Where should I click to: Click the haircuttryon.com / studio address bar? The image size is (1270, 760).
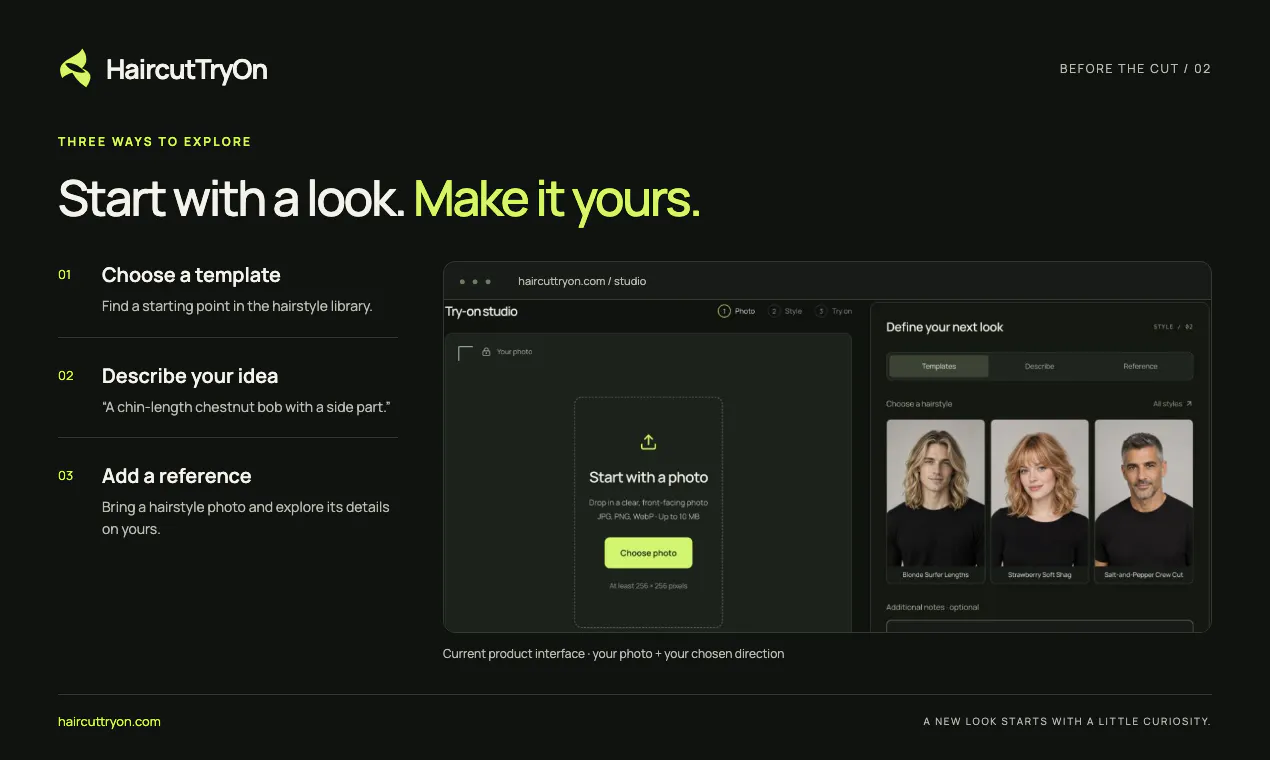582,281
